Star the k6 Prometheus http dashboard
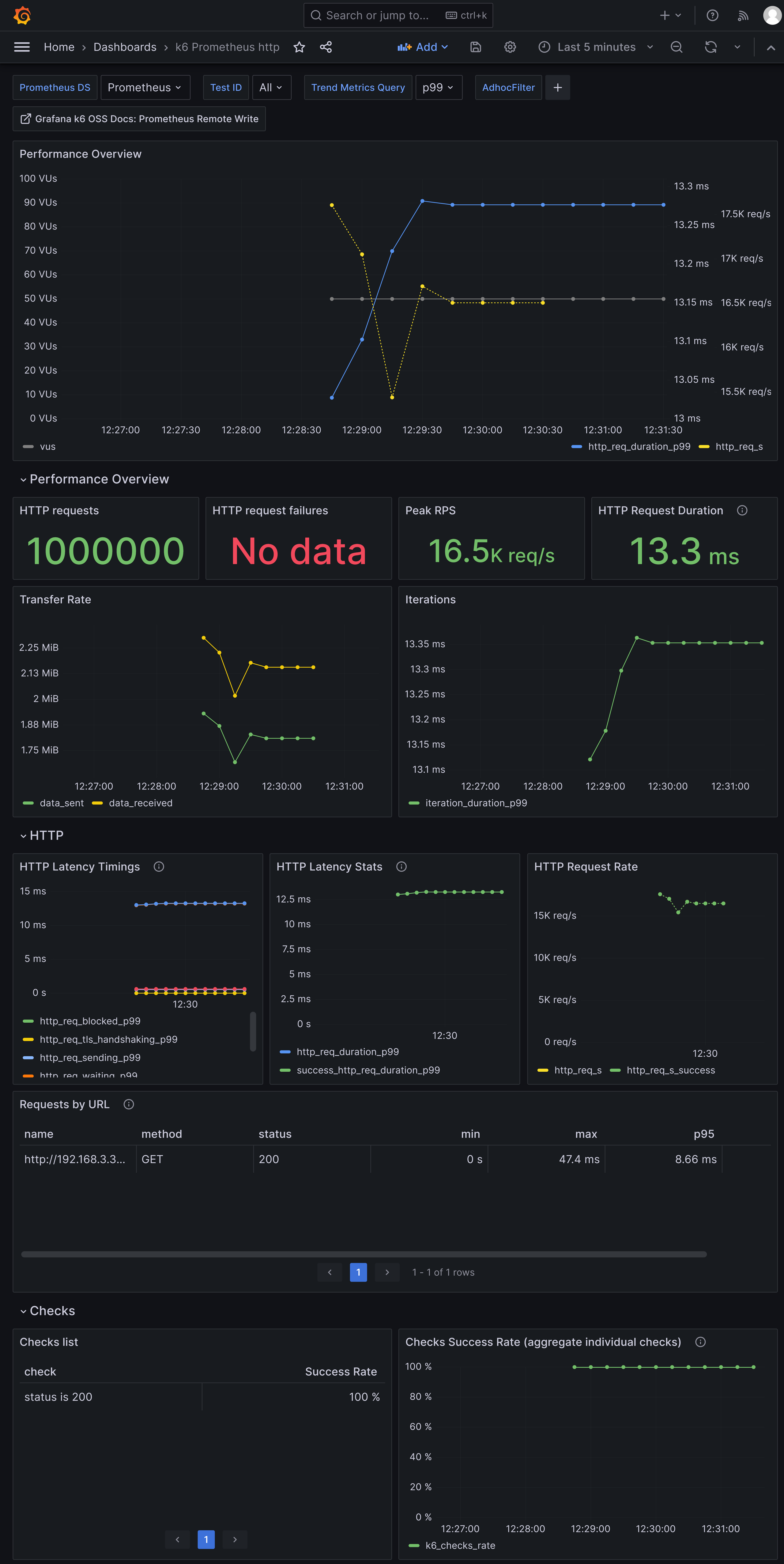Image resolution: width=784 pixels, height=1564 pixels. point(299,47)
